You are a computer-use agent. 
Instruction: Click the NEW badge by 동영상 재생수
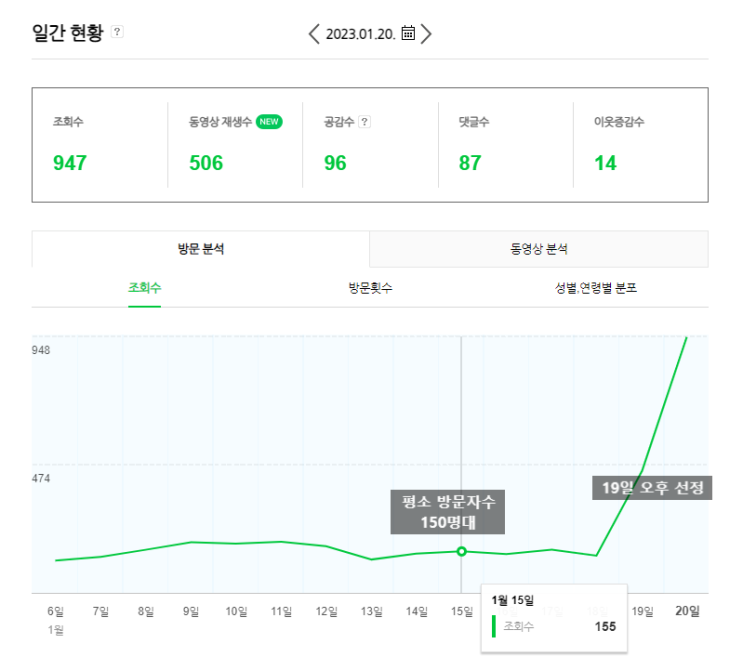269,122
